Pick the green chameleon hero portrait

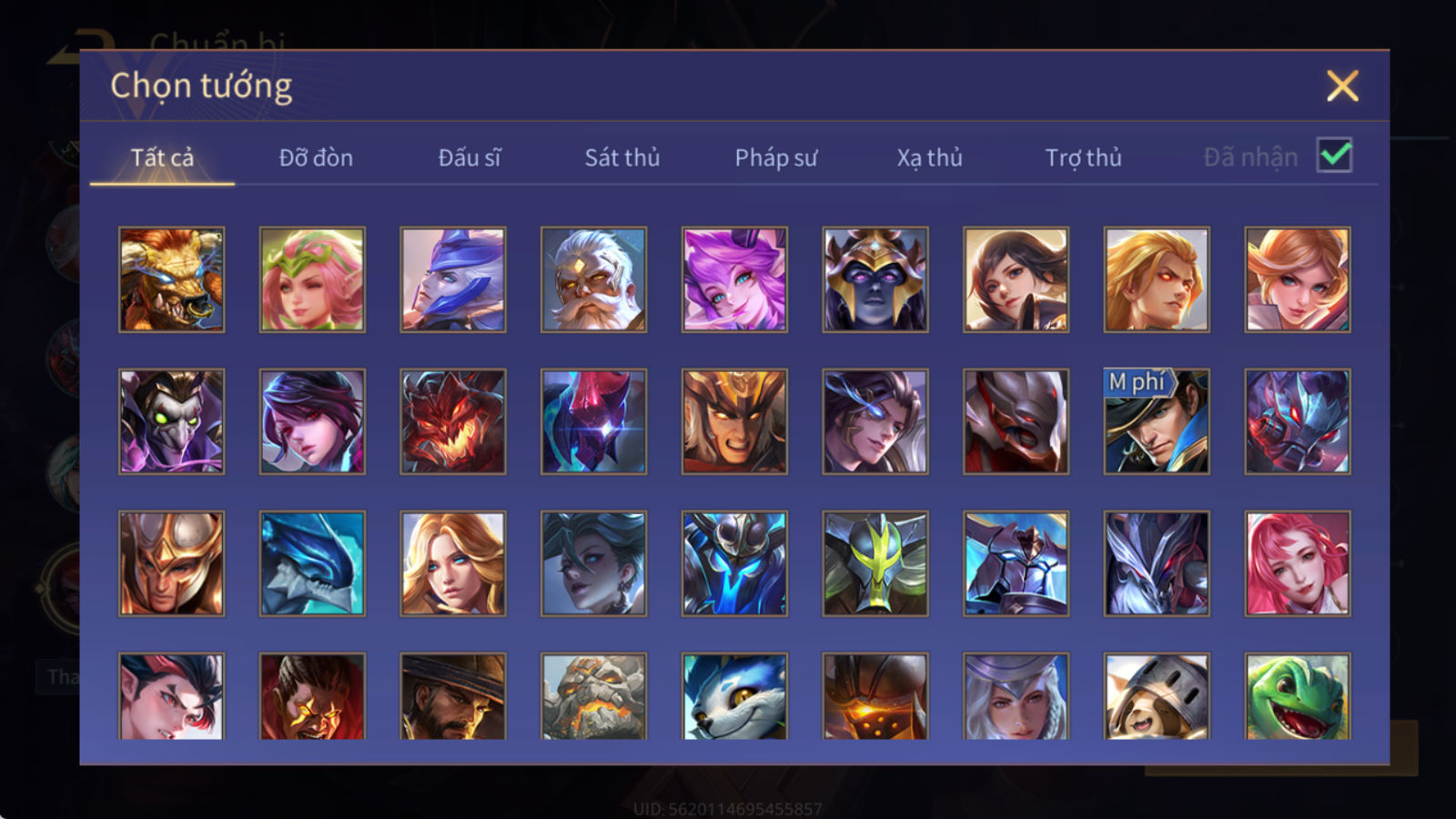pos(1298,695)
